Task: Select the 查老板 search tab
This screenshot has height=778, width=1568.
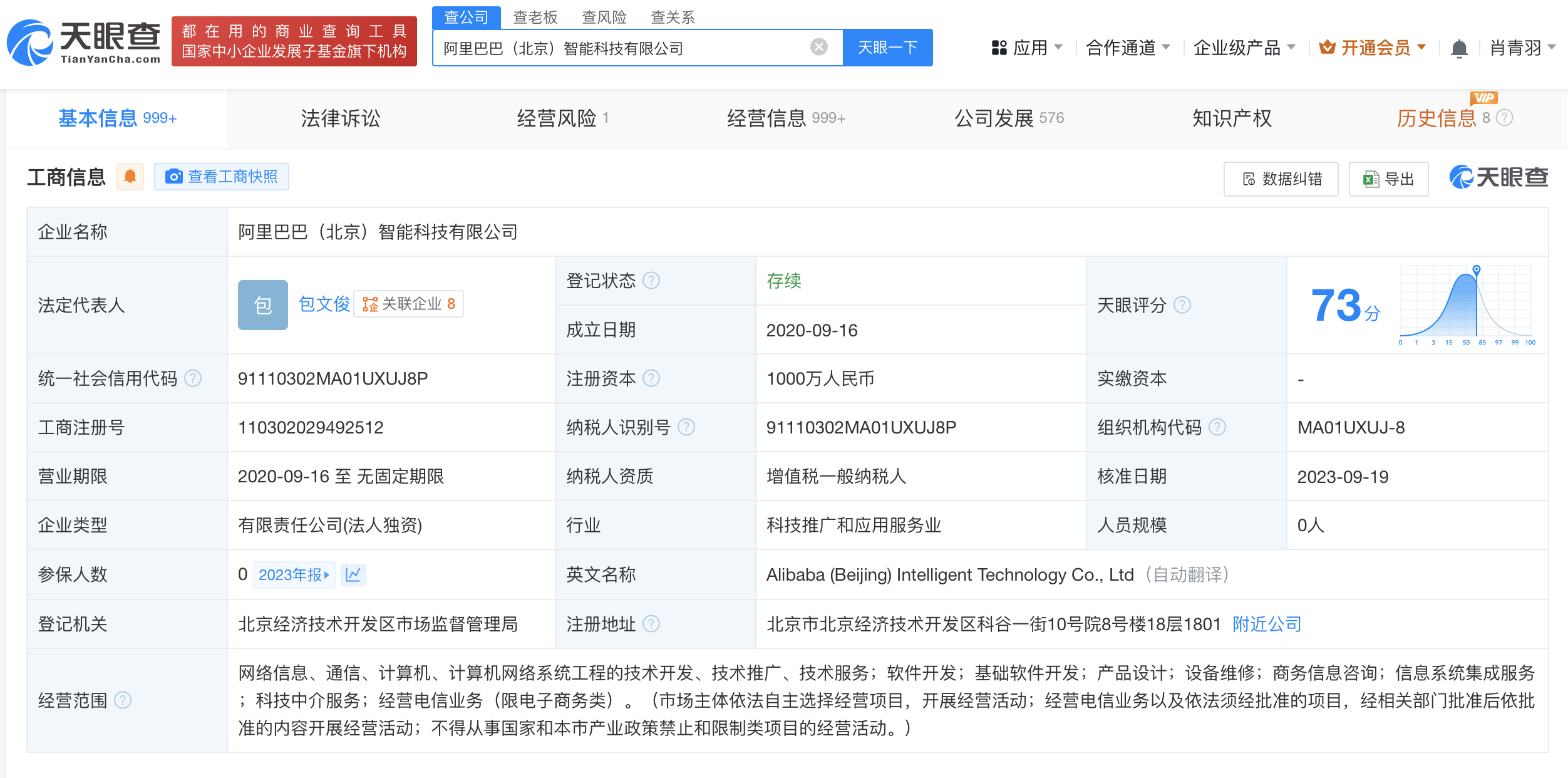Action: [535, 17]
